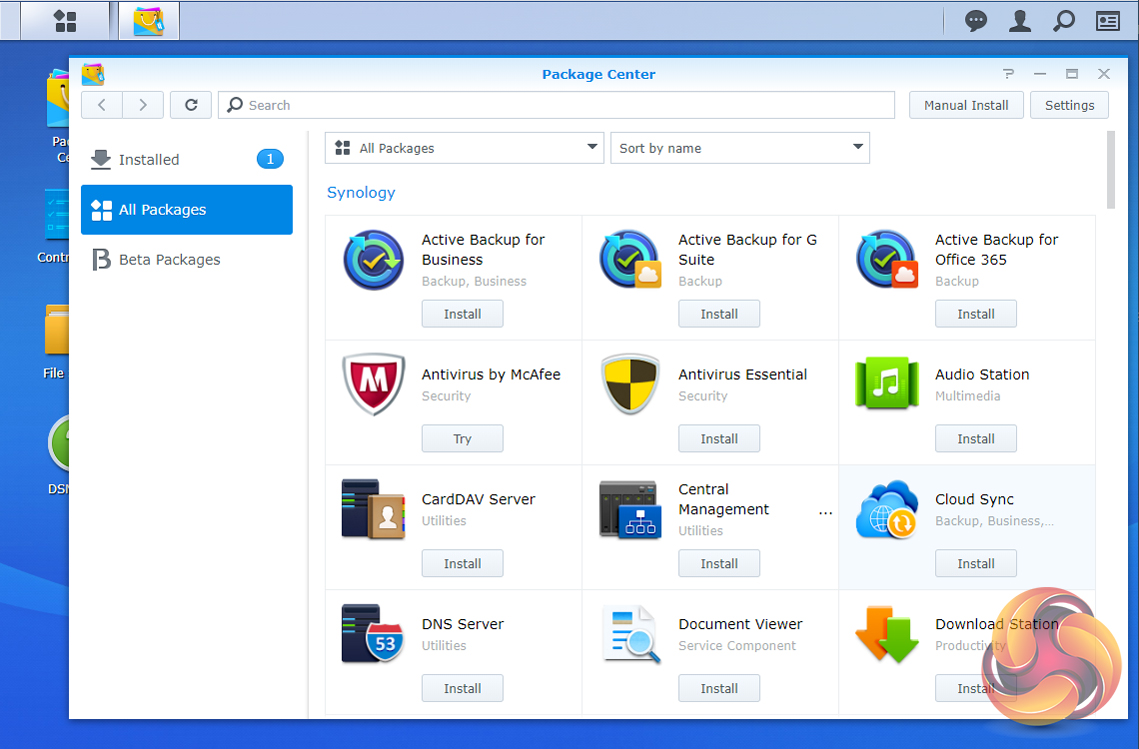Open Package Center Settings button

coord(1069,105)
